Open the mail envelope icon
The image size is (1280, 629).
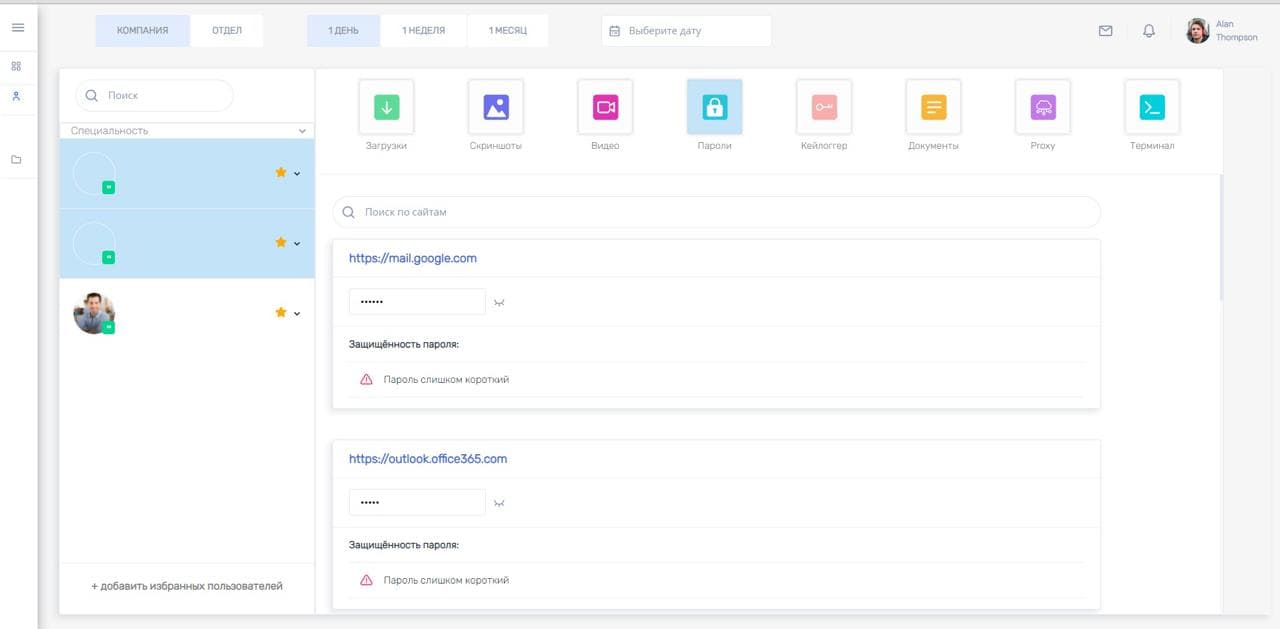click(x=1105, y=31)
